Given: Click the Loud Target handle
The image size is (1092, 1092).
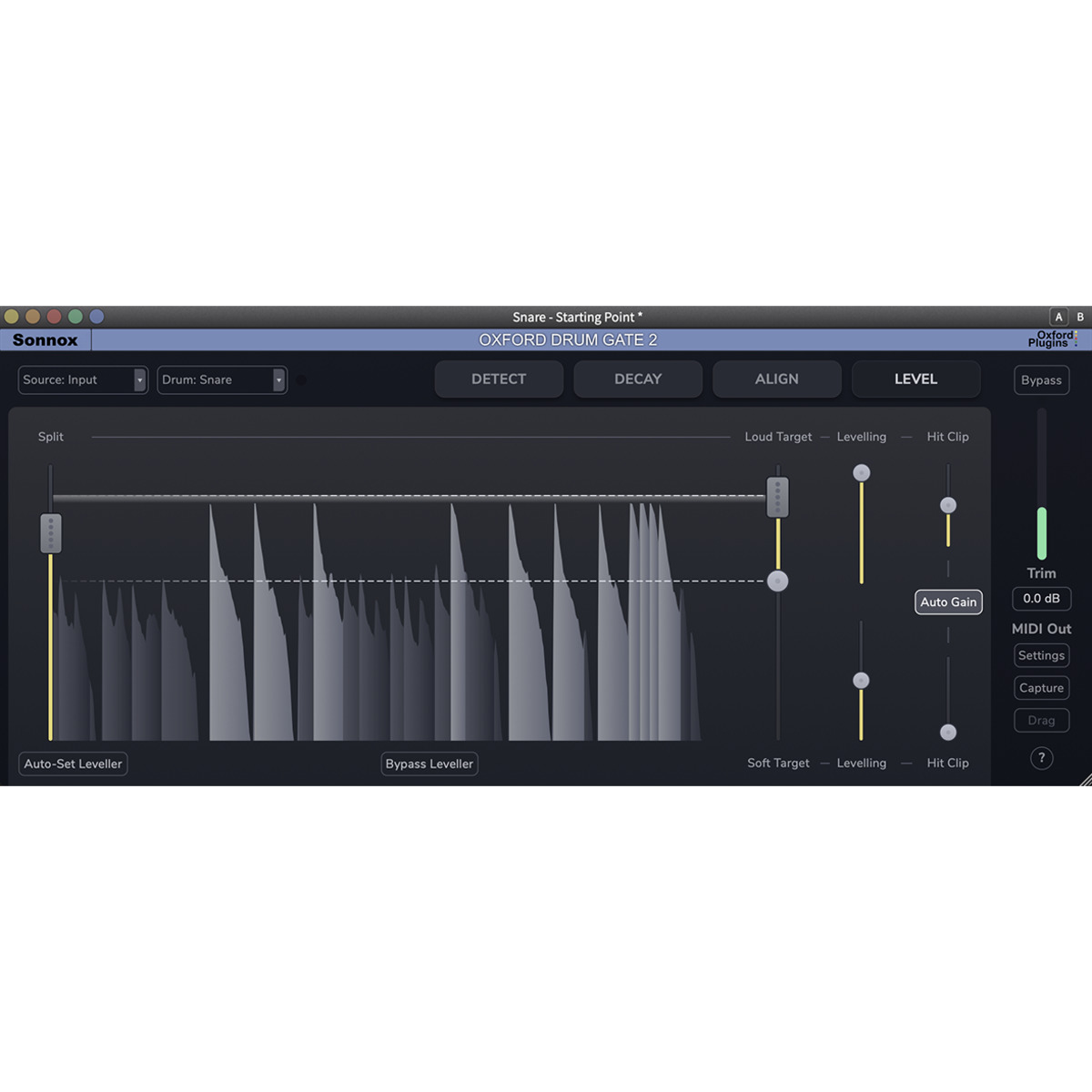Looking at the screenshot, I should (x=777, y=497).
